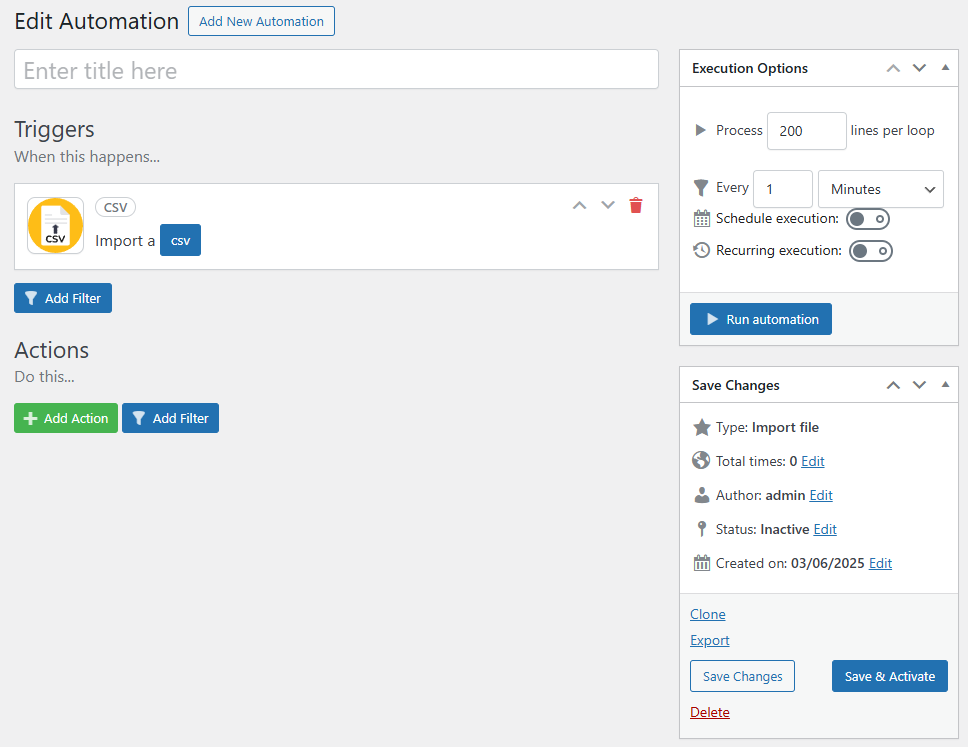Image resolution: width=968 pixels, height=747 pixels.
Task: Delete the CSV trigger with trash icon
Action: pyautogui.click(x=636, y=205)
